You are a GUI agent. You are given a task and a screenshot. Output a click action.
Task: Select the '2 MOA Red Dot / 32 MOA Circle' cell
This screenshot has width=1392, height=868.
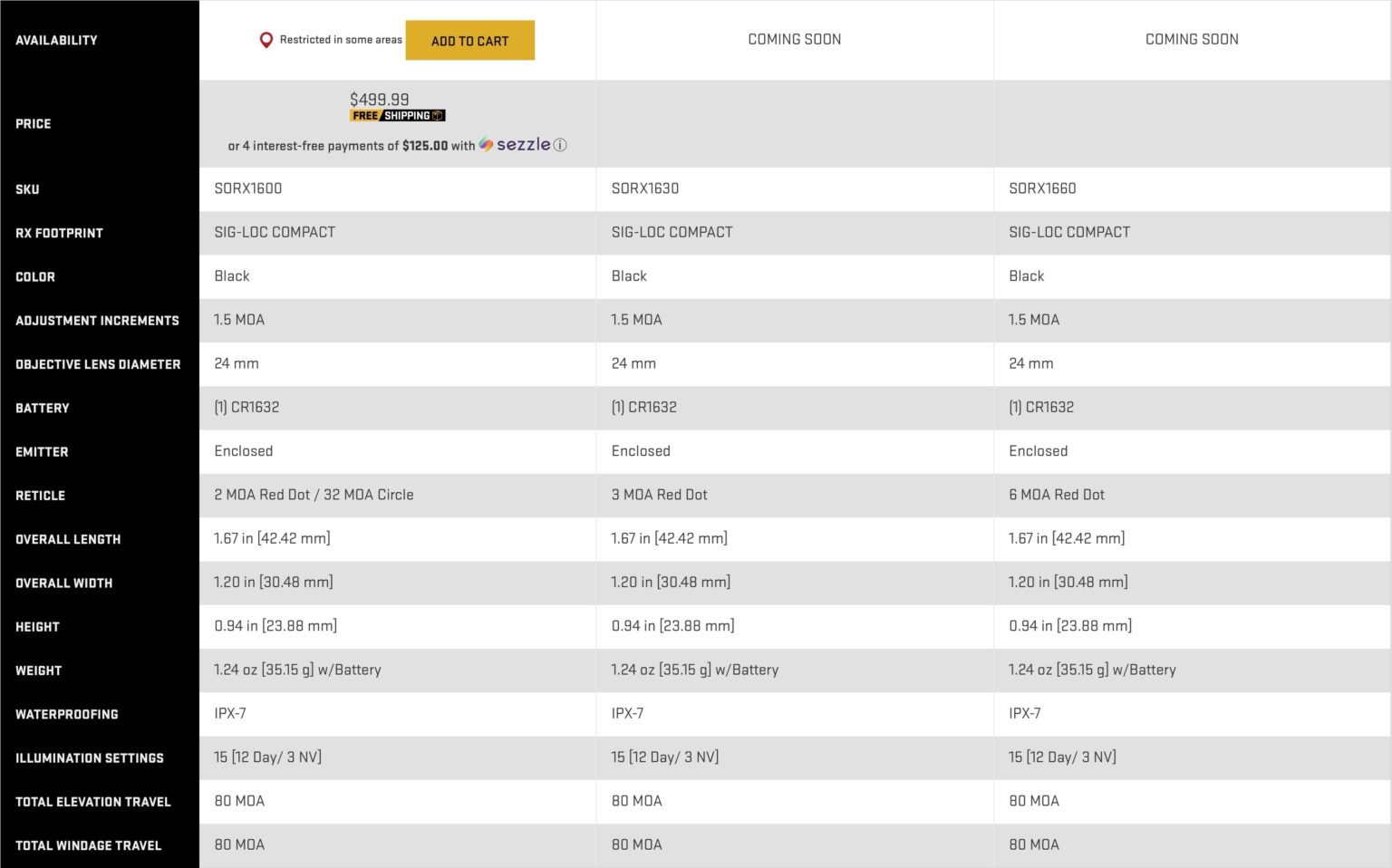click(314, 495)
